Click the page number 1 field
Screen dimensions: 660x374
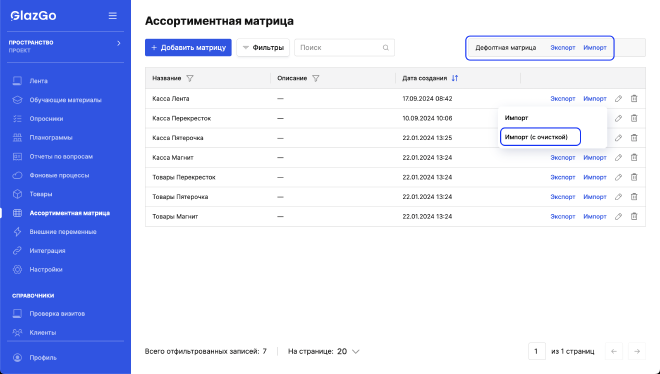click(536, 351)
